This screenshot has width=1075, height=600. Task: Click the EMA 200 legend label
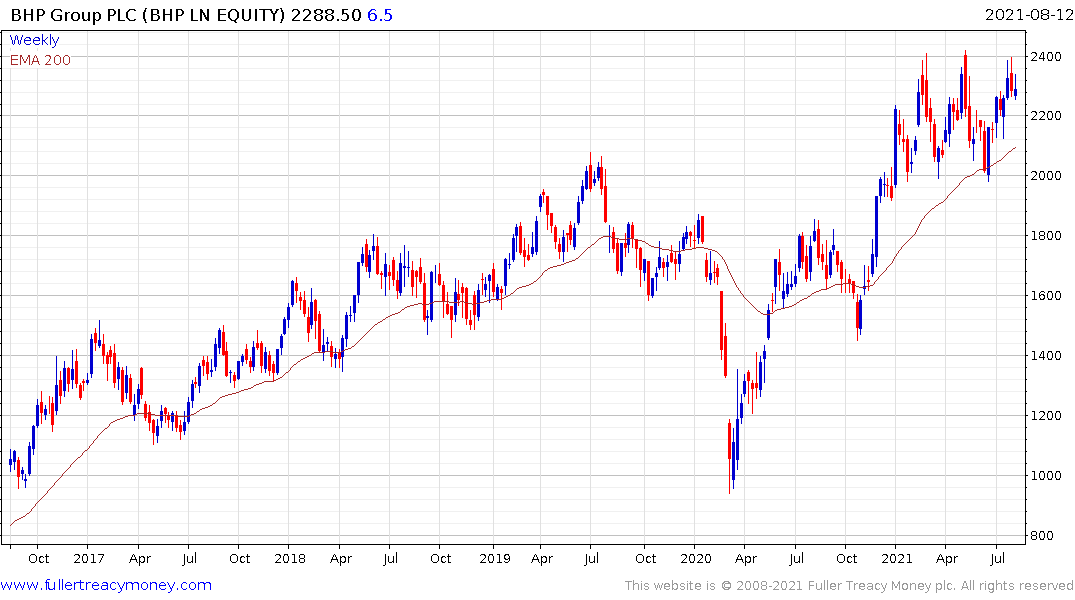click(40, 60)
